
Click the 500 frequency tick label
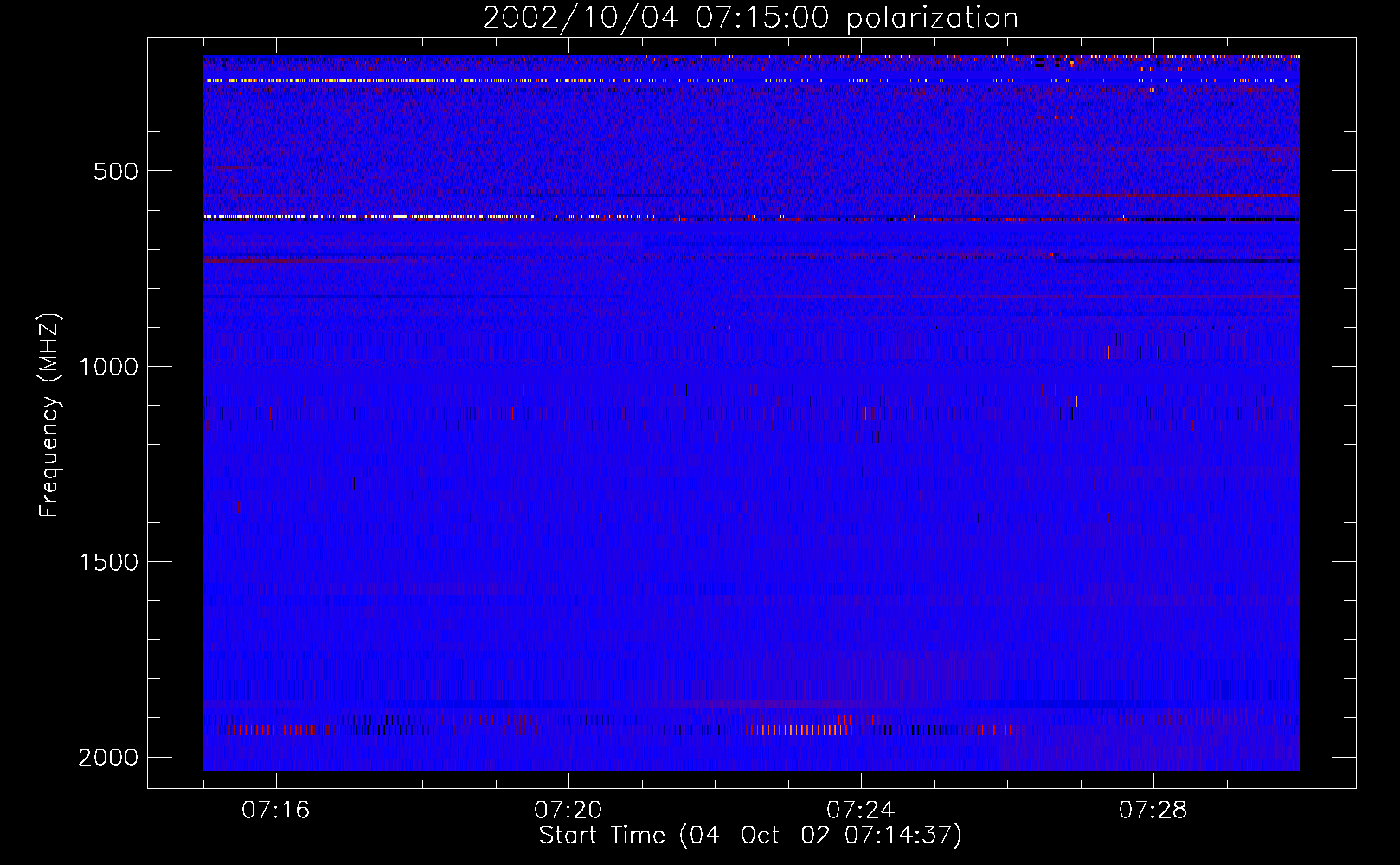pyautogui.click(x=116, y=171)
